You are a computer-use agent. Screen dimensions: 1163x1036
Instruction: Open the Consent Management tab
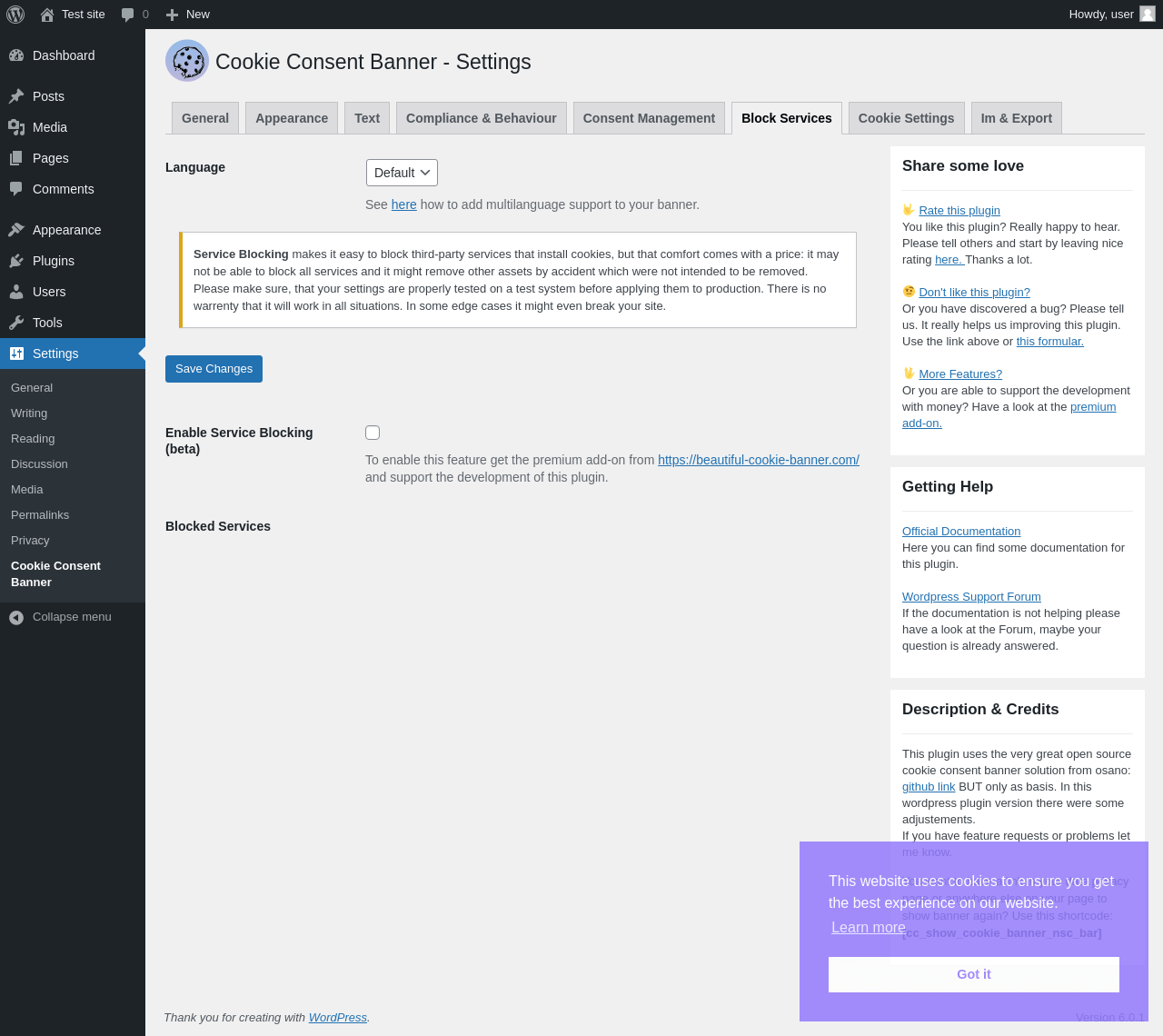pos(649,118)
